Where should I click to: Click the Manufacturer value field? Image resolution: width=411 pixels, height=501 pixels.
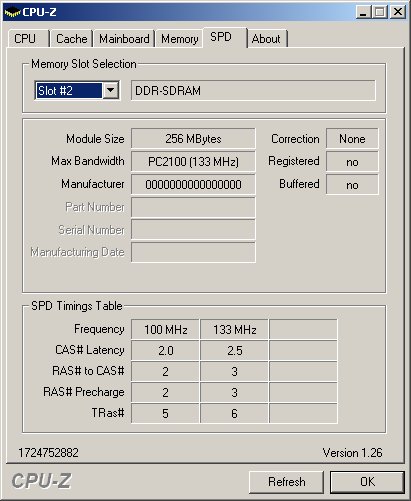193,184
